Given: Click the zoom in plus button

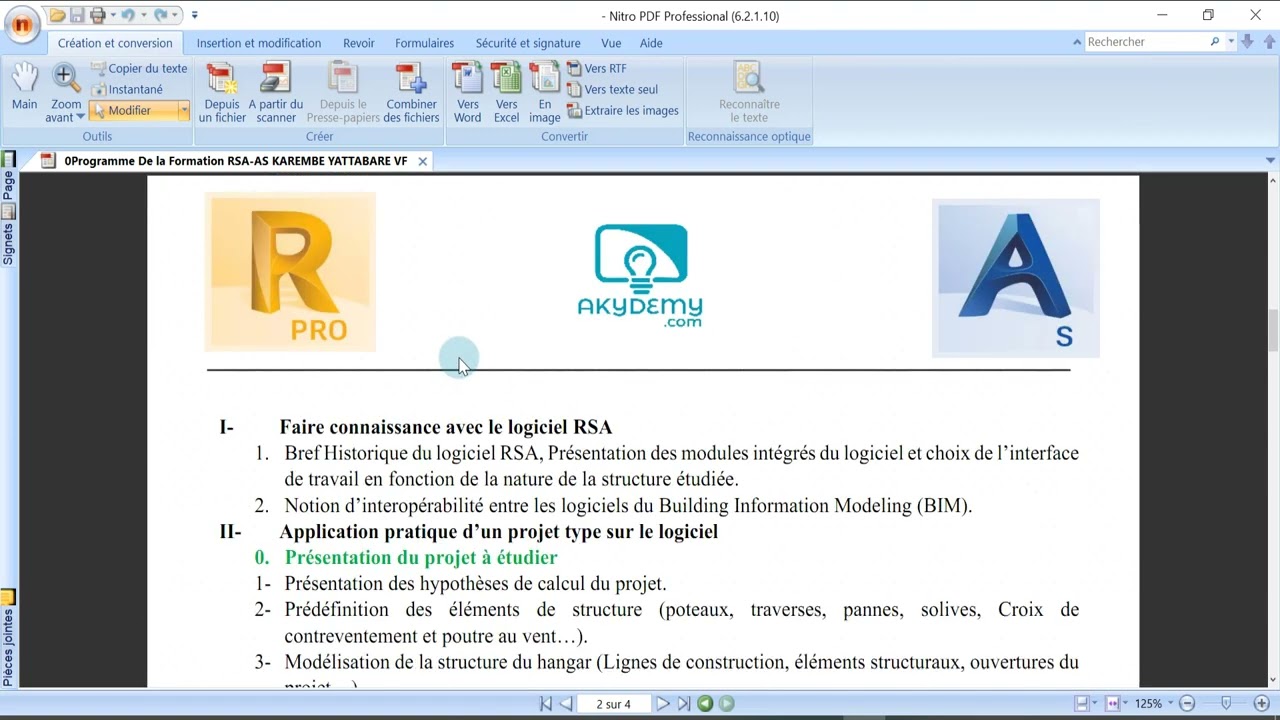Looking at the screenshot, I should pyautogui.click(x=1262, y=704).
